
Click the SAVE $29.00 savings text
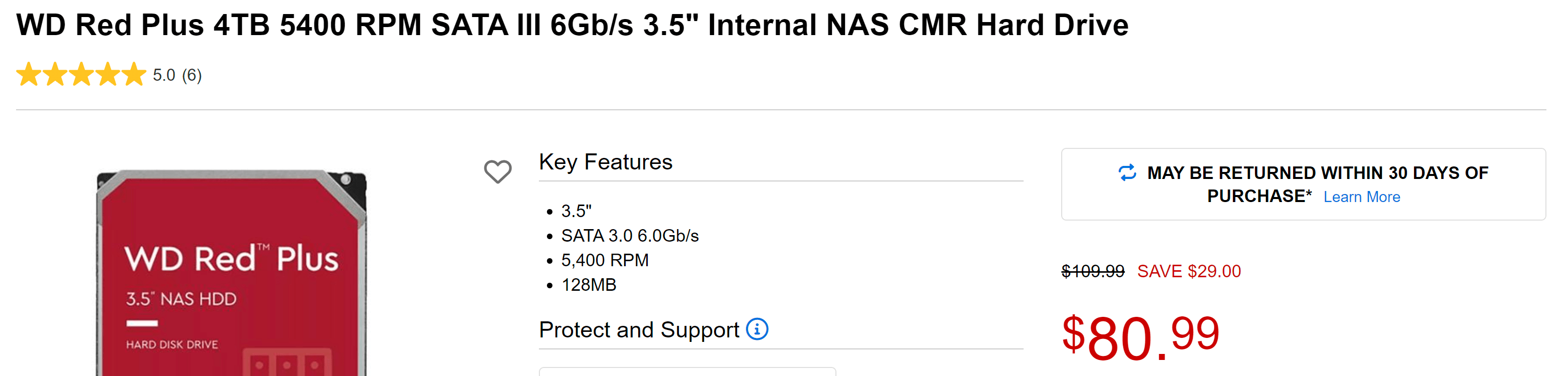click(1188, 271)
